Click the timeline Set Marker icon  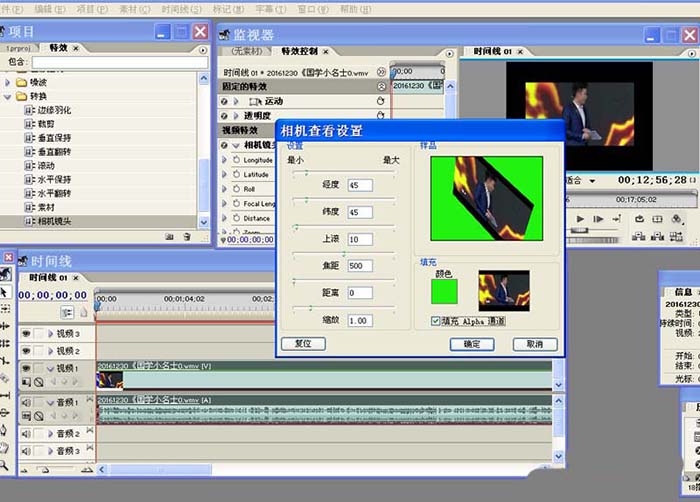(84, 312)
